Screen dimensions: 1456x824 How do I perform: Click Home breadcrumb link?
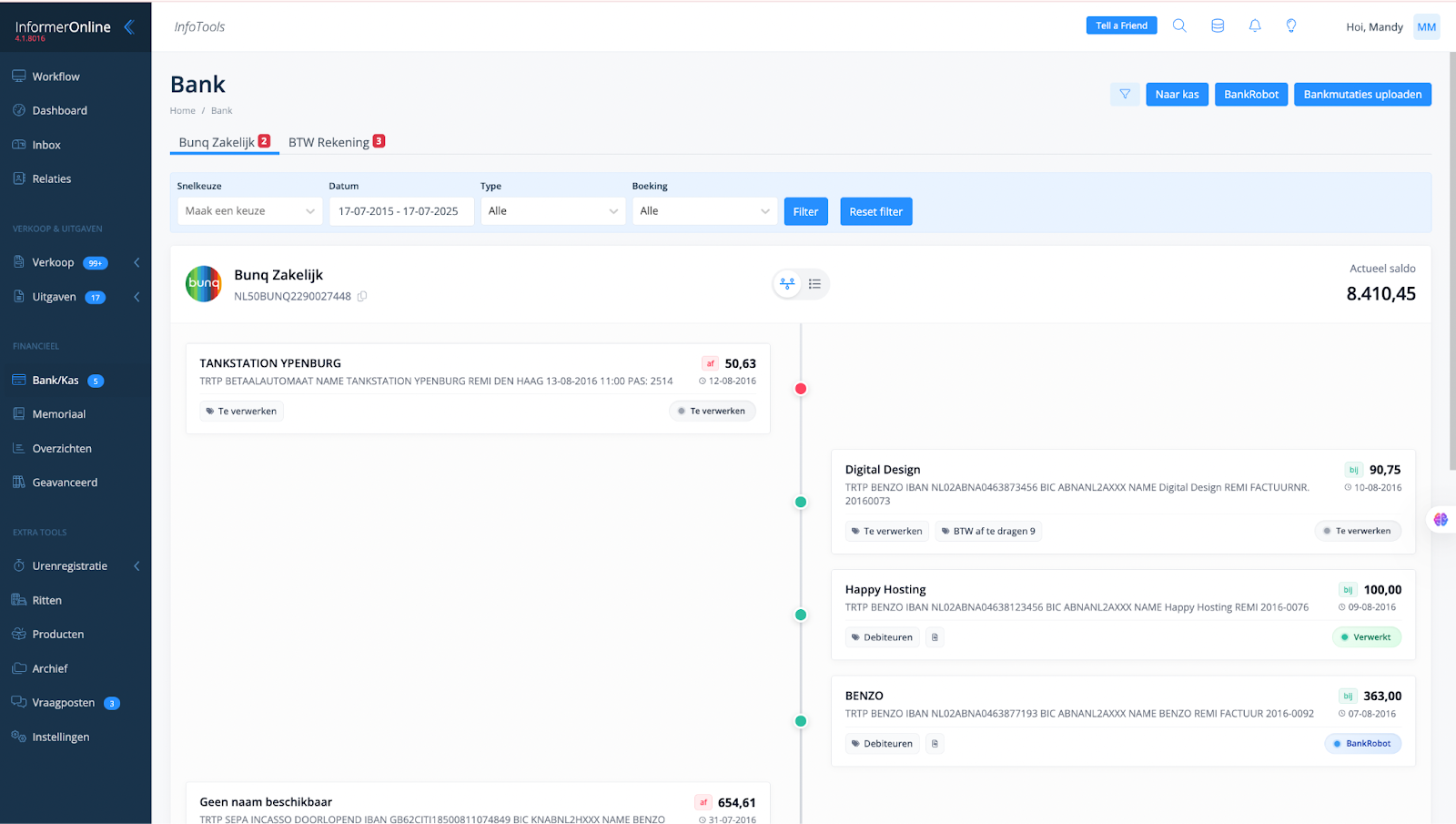(182, 111)
